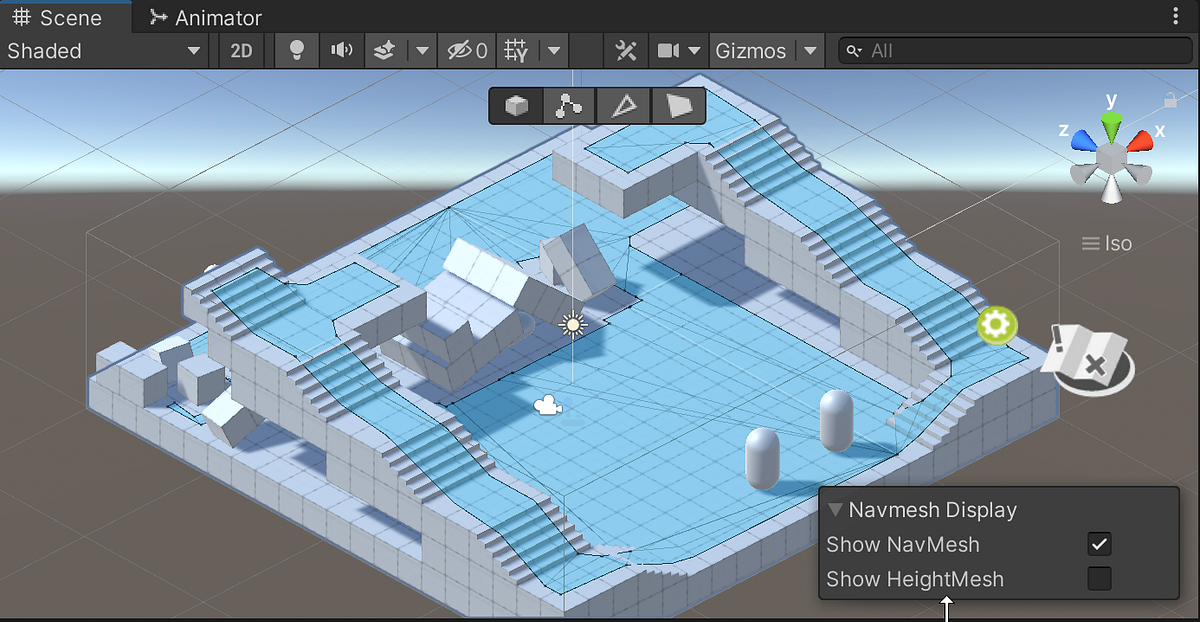Toggle 2D view mode
This screenshot has height=622, width=1200.
tap(241, 50)
